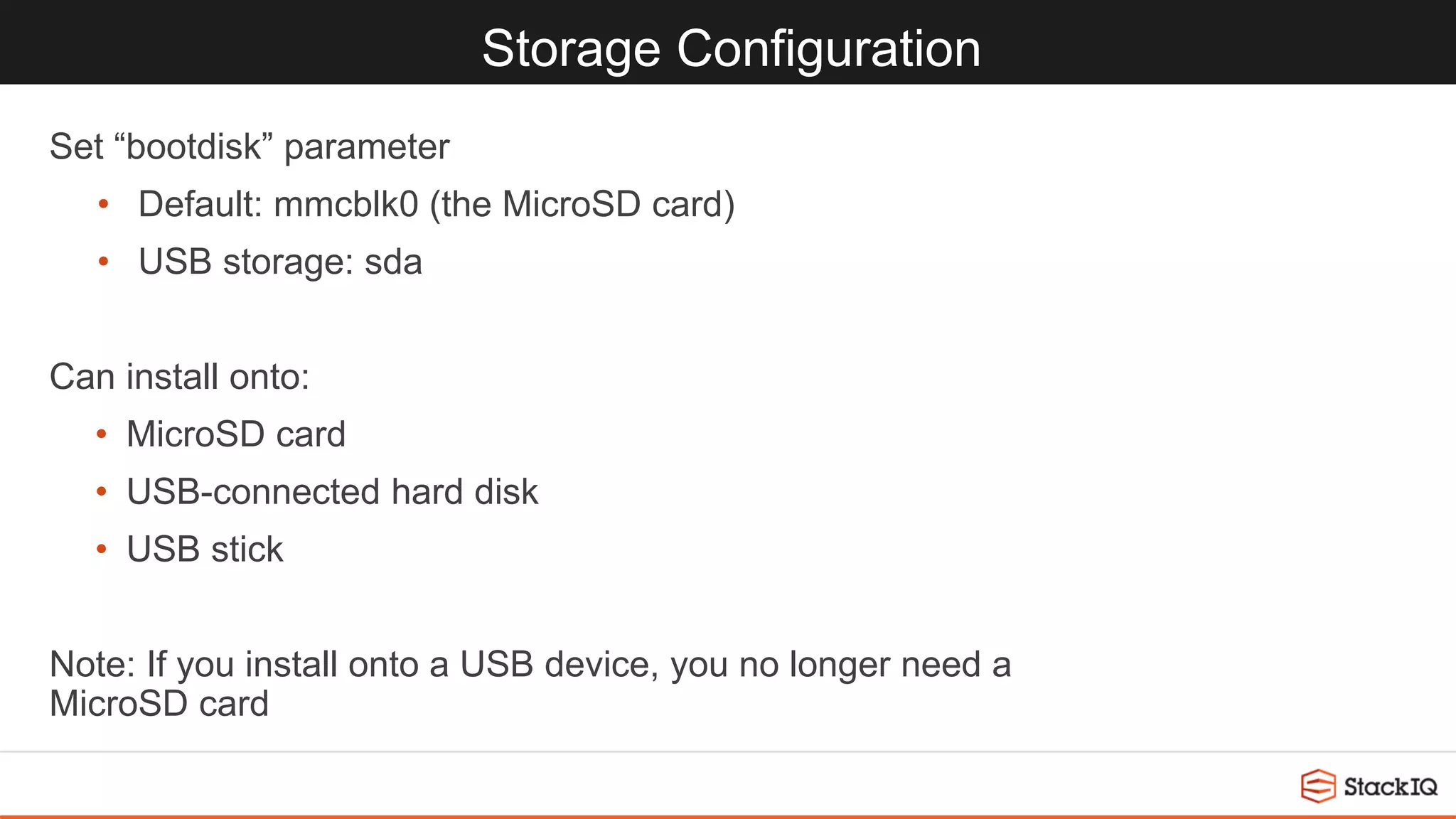Image resolution: width=1456 pixels, height=819 pixels.
Task: Click the StackIQ brand name text
Action: [1391, 787]
